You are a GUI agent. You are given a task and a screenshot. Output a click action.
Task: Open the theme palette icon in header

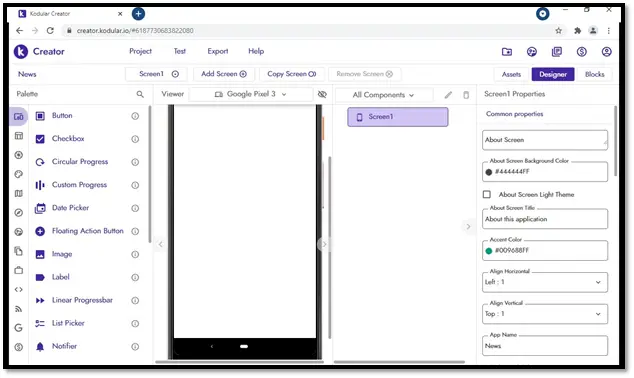pos(532,52)
